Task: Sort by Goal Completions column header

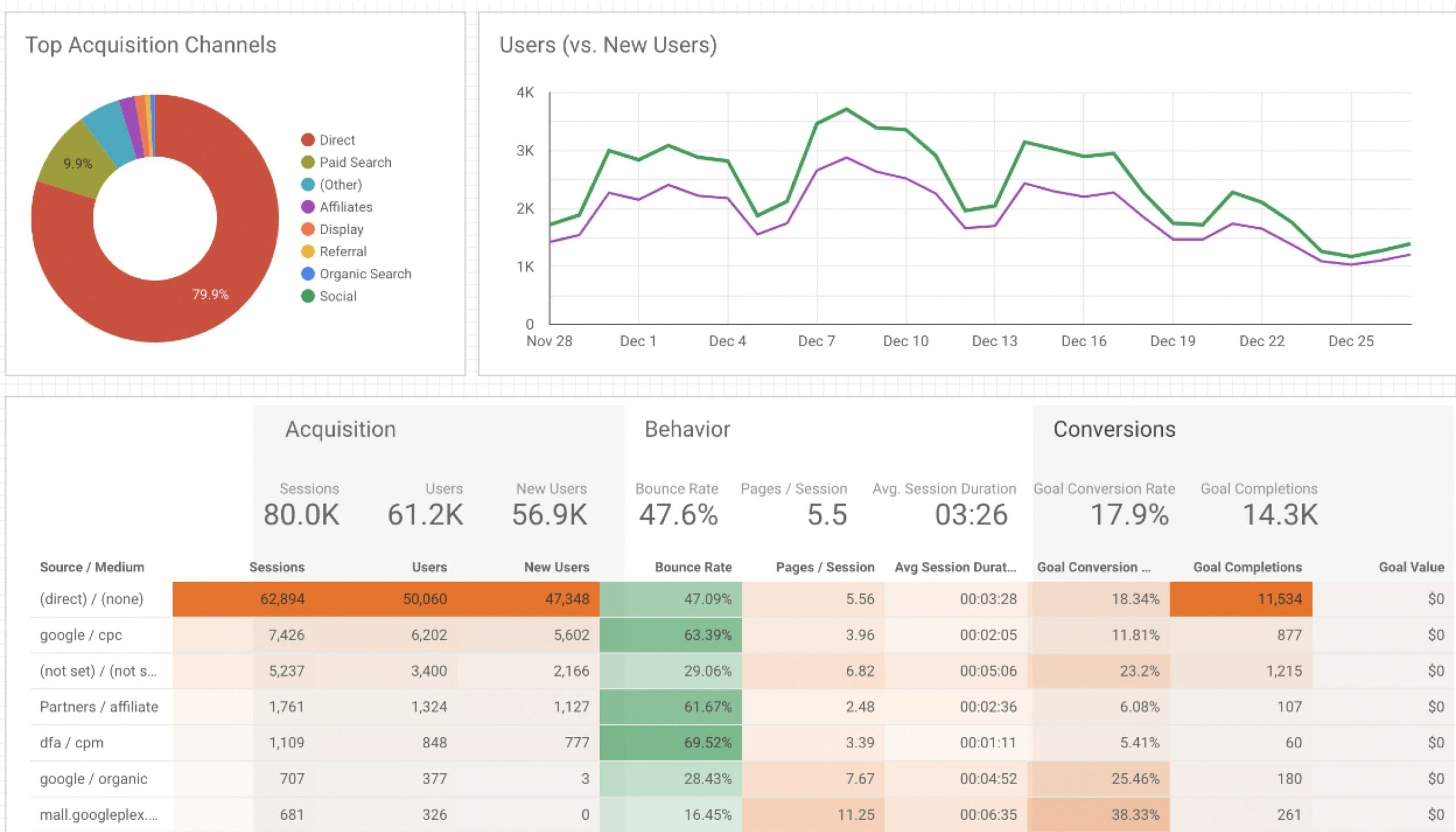Action: (1247, 567)
